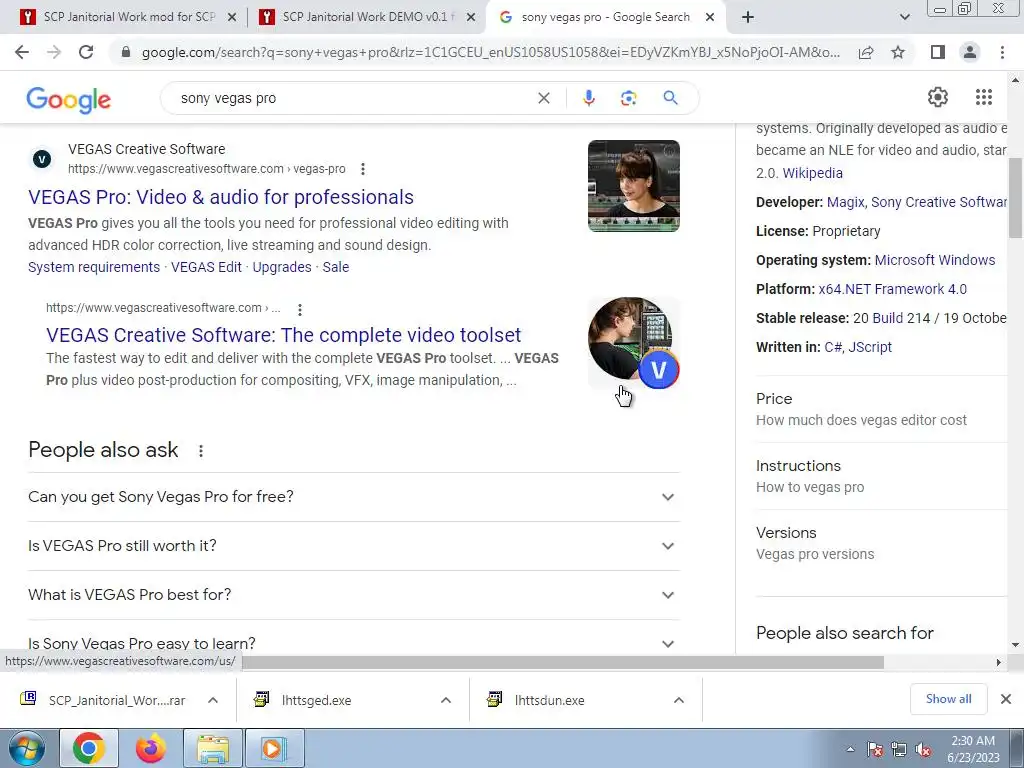Screen dimensions: 1024x768
Task: Go back to the previous page
Action: [22, 52]
